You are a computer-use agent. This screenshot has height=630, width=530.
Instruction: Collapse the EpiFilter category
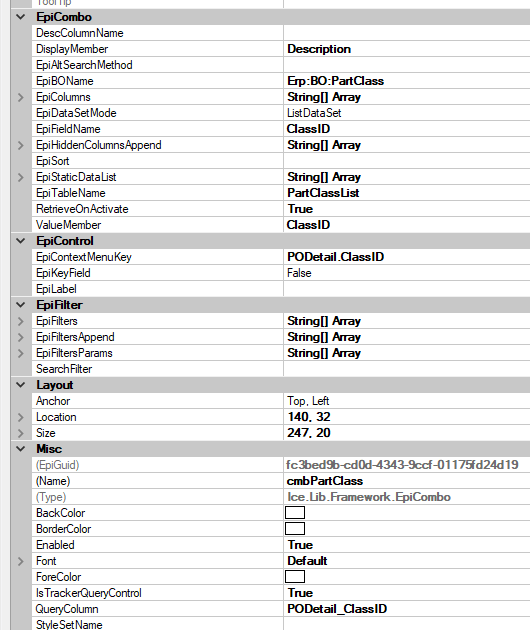click(x=20, y=305)
